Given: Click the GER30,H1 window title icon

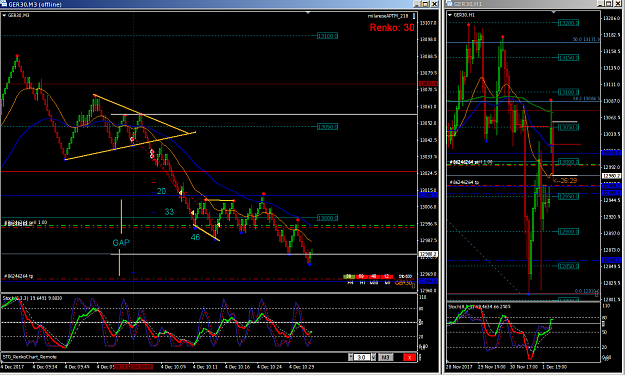Looking at the screenshot, I should [x=449, y=4].
